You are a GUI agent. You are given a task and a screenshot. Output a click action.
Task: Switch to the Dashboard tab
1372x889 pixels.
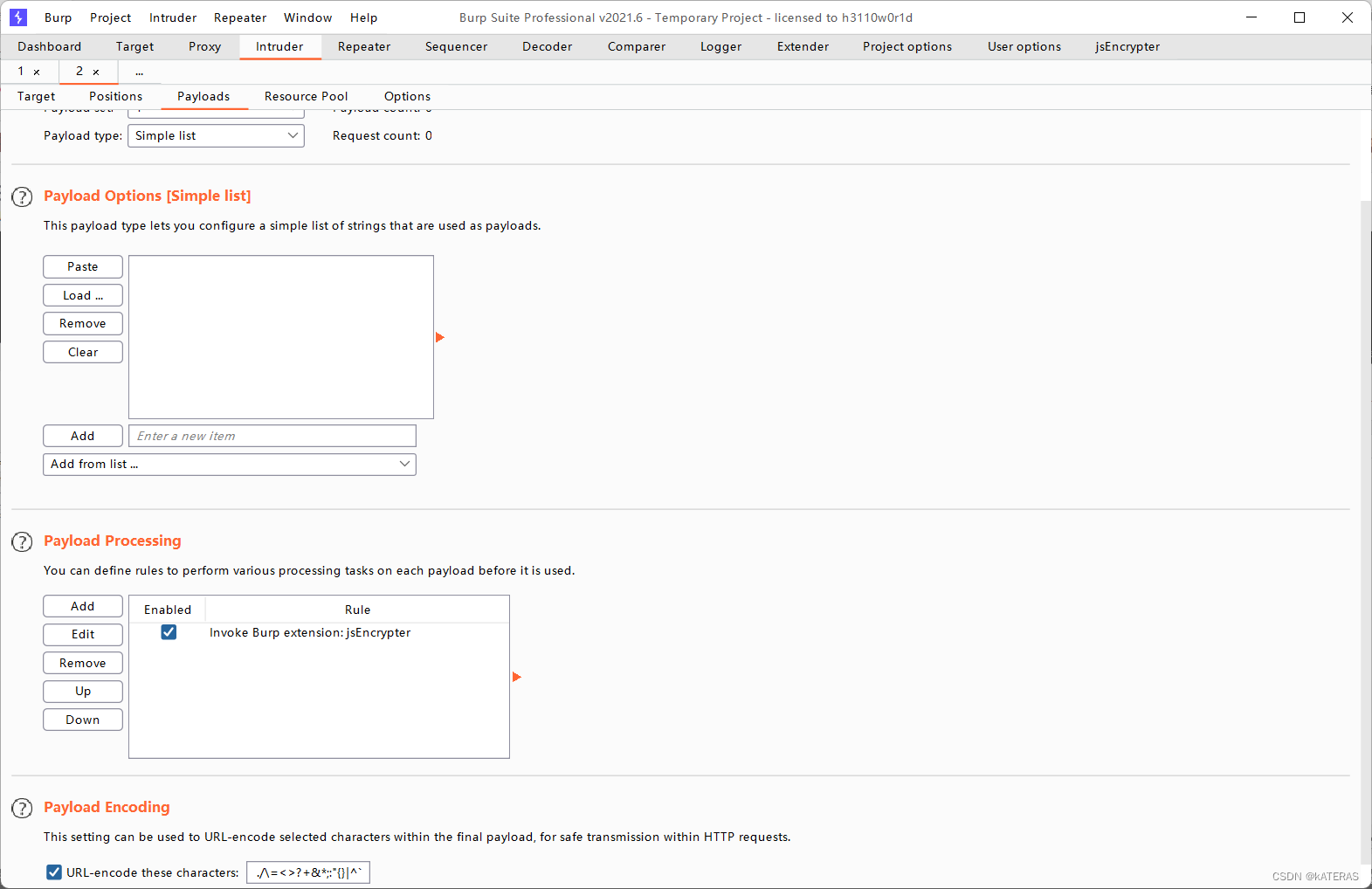click(x=49, y=47)
